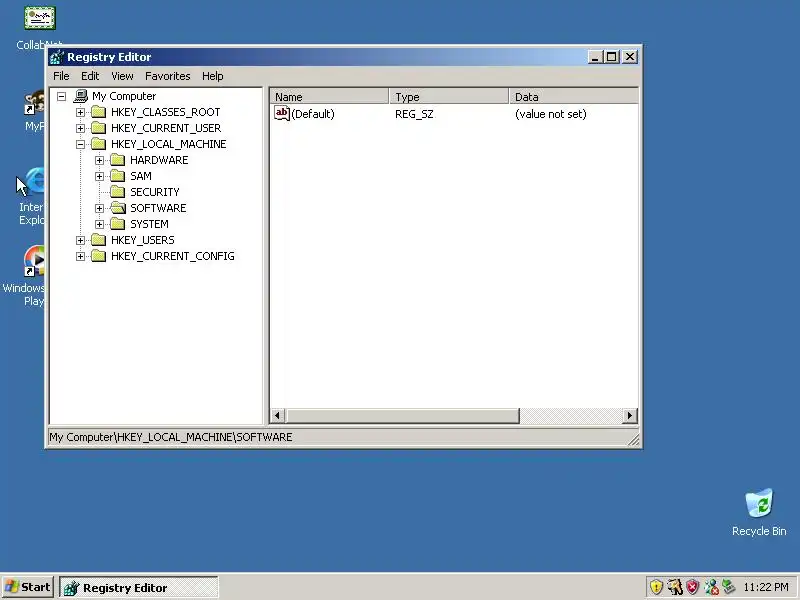Screen dimensions: 800x600
Task: Click the system tray clock
Action: 765,587
